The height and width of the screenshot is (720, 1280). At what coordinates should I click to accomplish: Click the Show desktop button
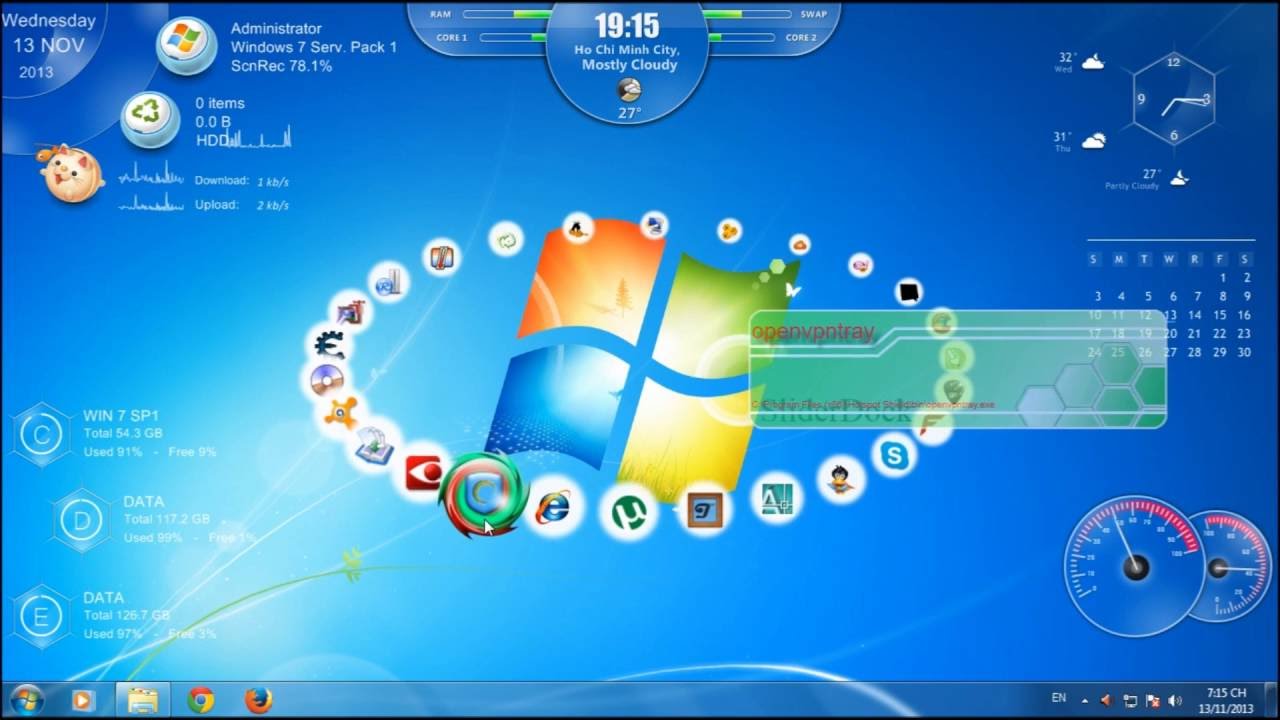[x=1273, y=700]
